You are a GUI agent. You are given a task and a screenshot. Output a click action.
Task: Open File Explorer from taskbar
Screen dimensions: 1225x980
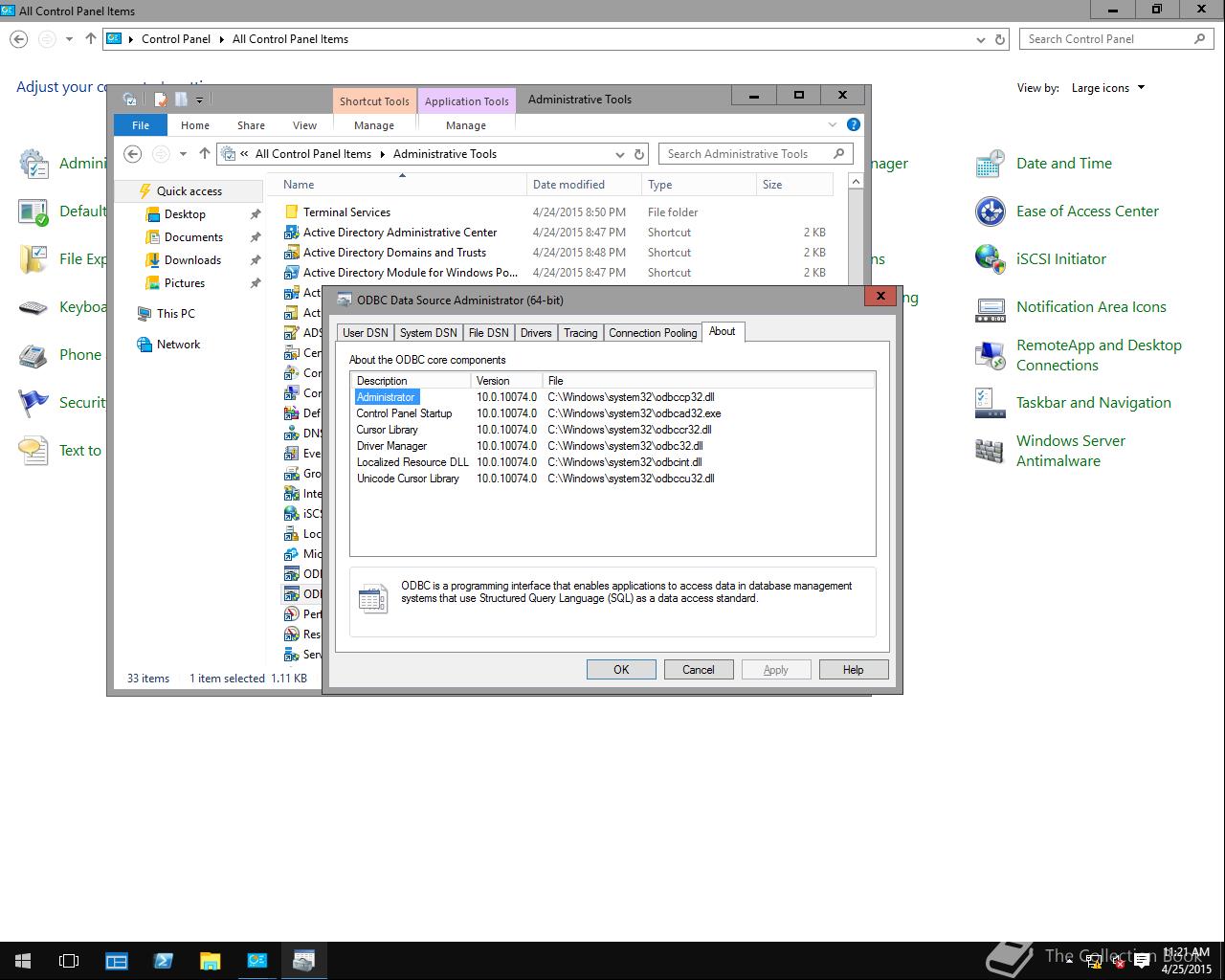(210, 961)
